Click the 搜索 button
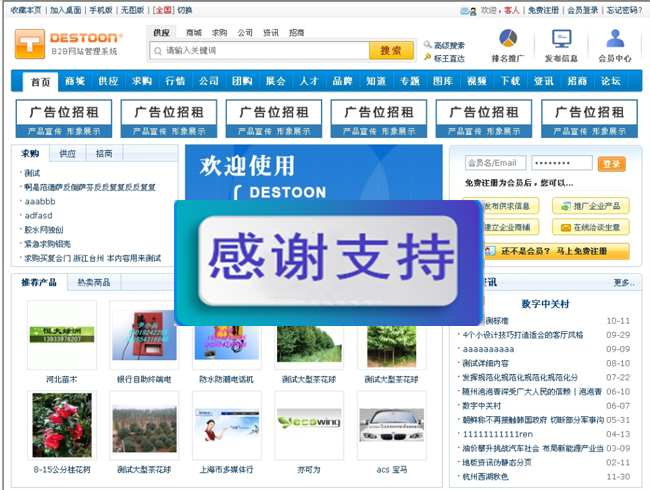The image size is (650, 490). 391,51
